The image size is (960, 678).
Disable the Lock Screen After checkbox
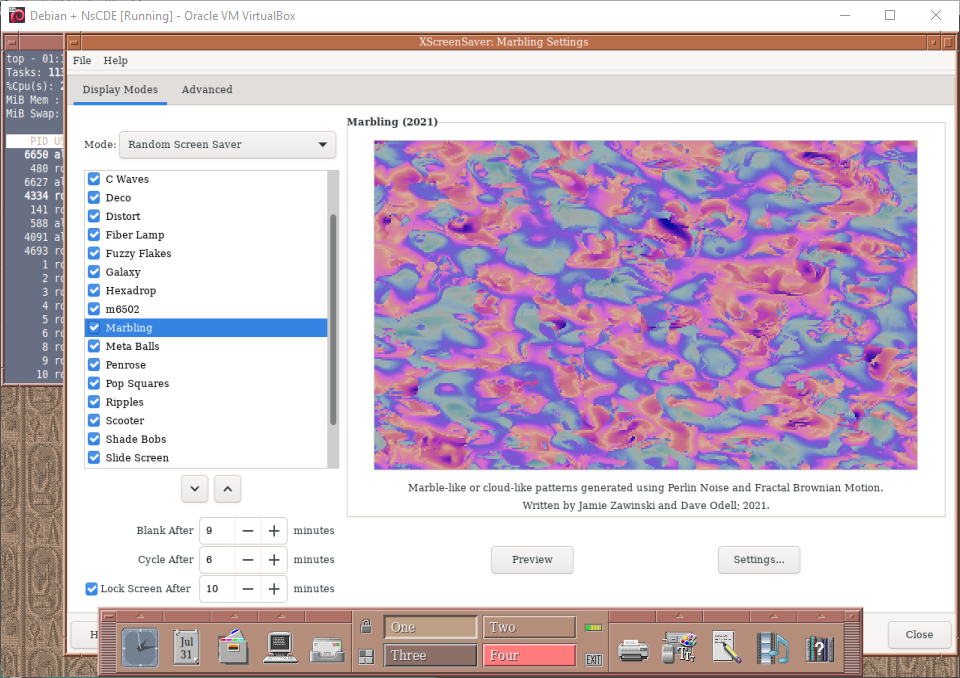[92, 589]
